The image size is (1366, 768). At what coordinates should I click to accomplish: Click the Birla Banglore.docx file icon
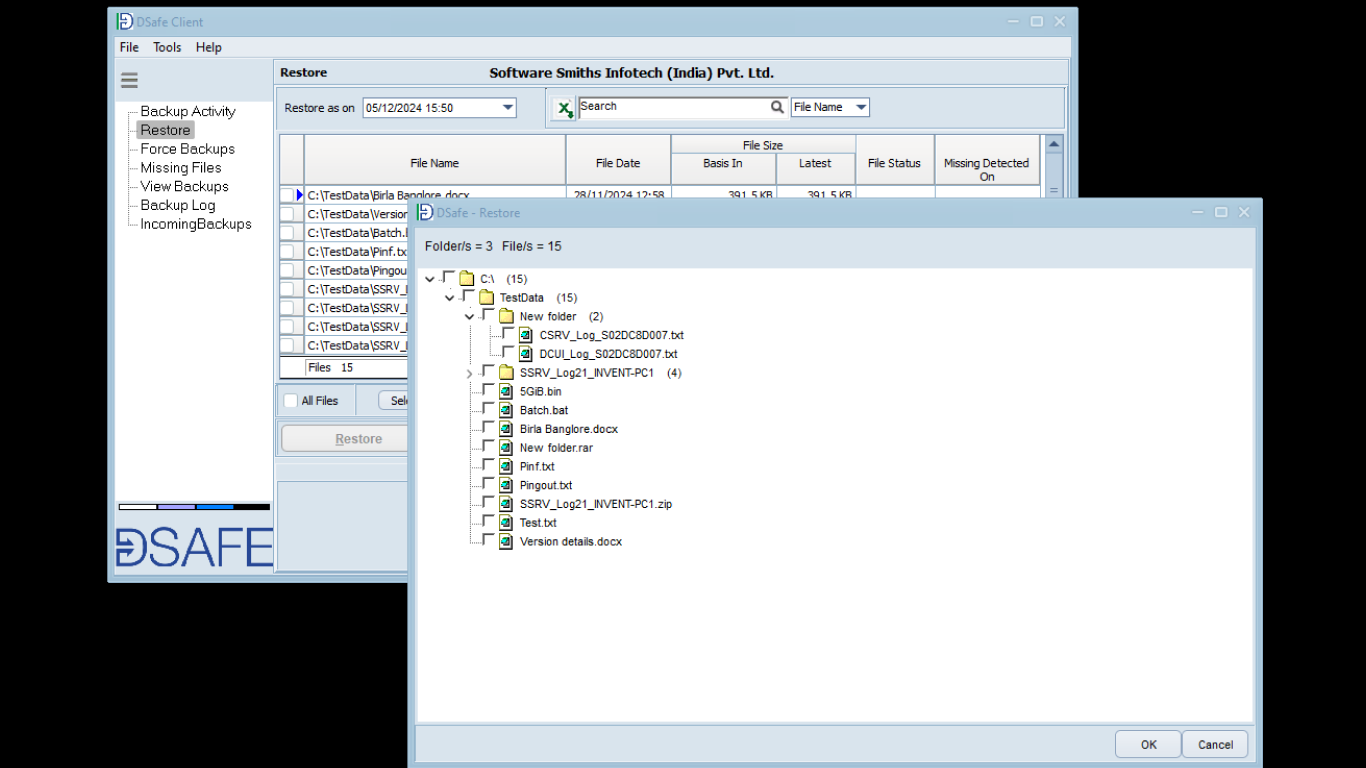click(506, 429)
